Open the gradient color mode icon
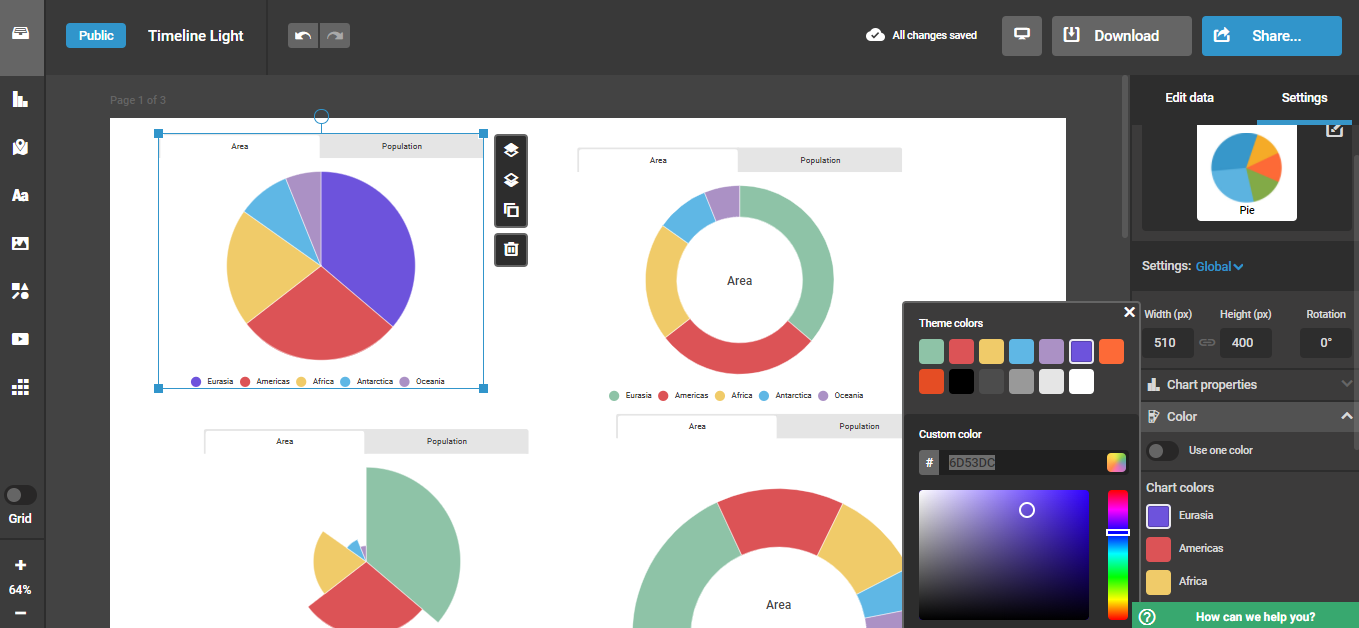The image size is (1359, 628). 1116,462
